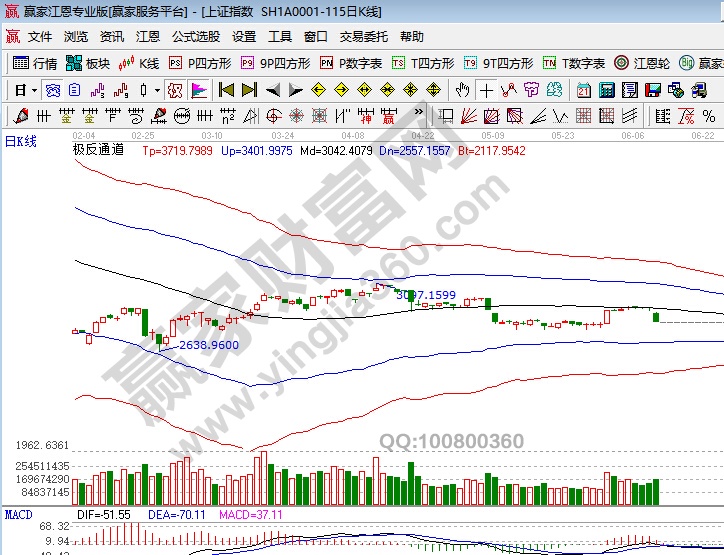Expand the candlestick style dropdown arrow
This screenshot has width=724, height=555.
[157, 89]
